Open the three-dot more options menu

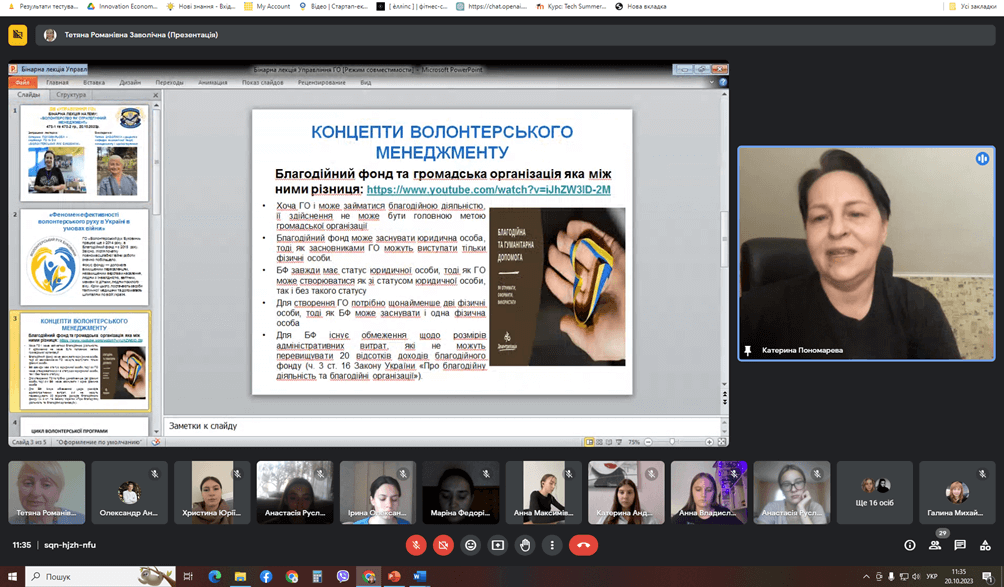click(x=552, y=545)
